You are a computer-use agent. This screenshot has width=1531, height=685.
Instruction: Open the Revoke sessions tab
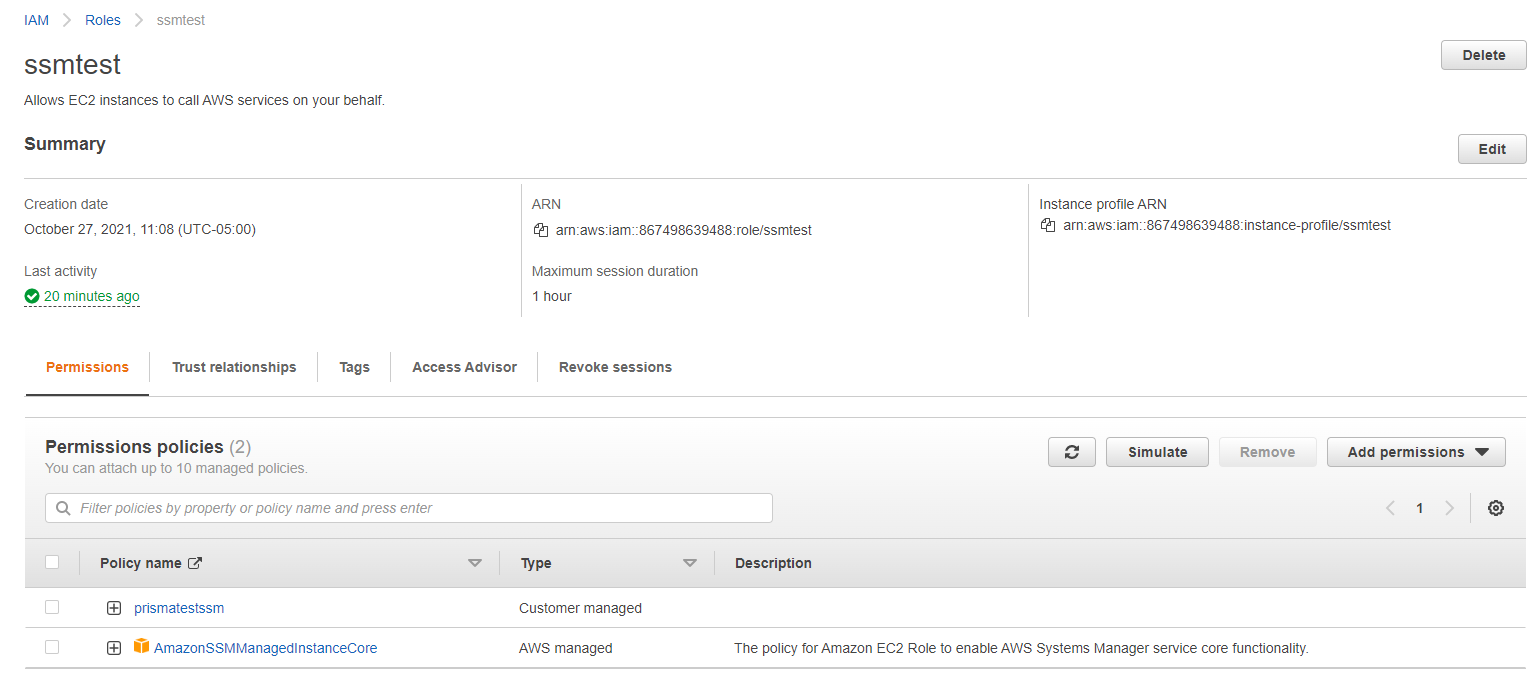coord(615,367)
